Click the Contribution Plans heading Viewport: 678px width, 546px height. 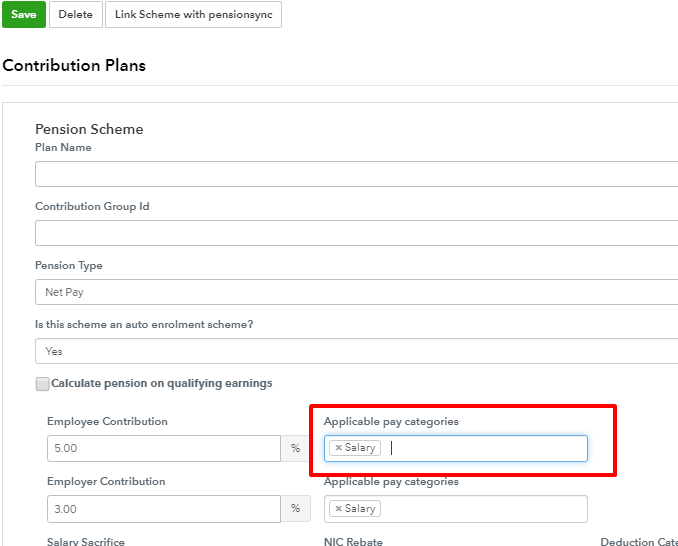coord(74,66)
